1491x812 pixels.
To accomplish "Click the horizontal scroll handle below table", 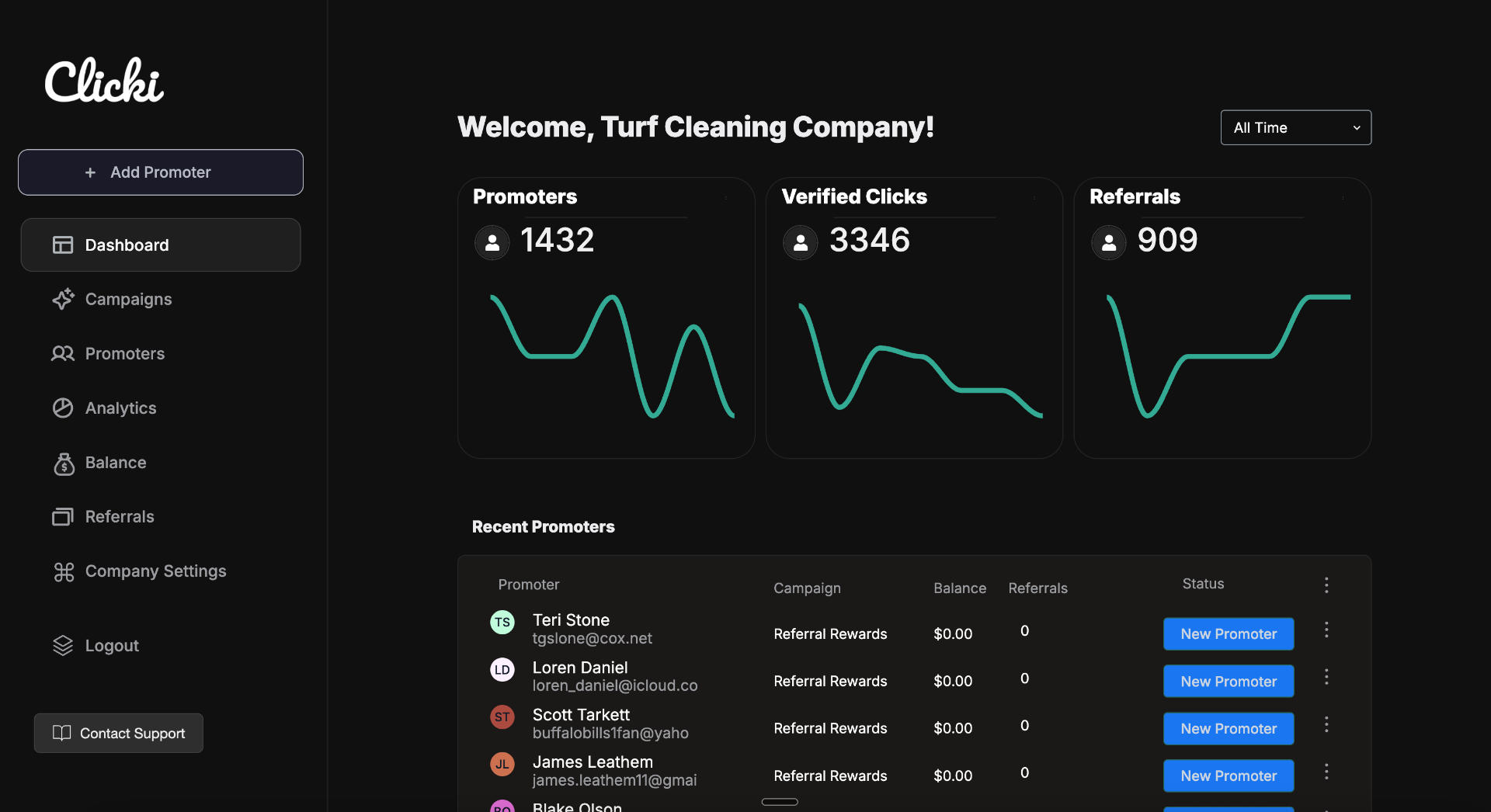I will [x=780, y=802].
